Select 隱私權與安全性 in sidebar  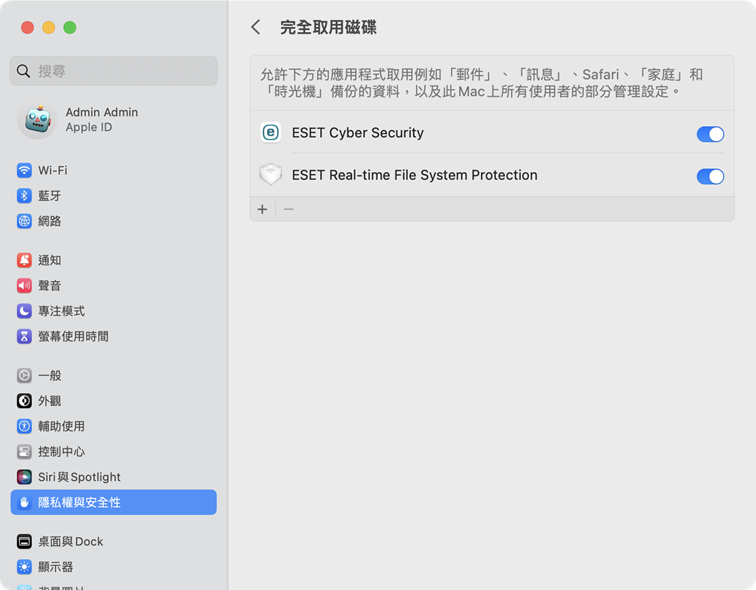pyautogui.click(x=114, y=502)
